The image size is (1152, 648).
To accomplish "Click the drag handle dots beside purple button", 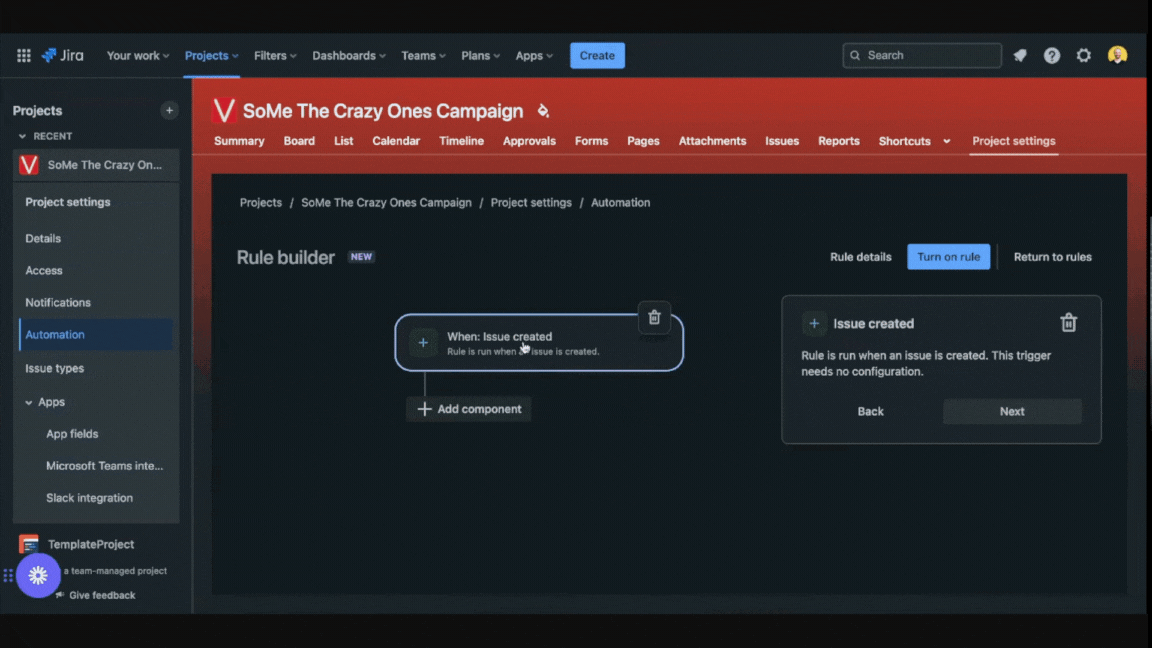I will coord(8,575).
